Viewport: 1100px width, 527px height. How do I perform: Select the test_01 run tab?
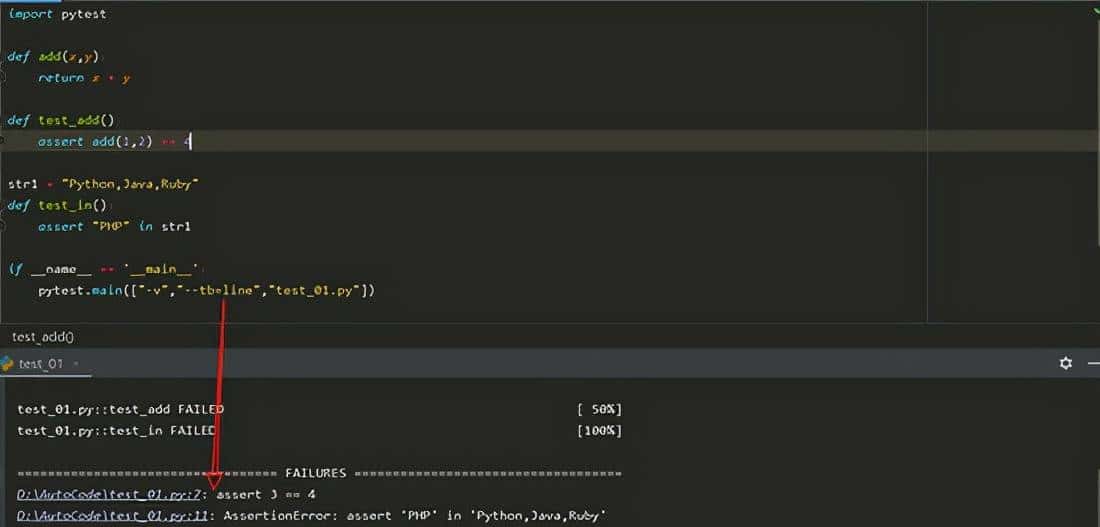tap(41, 363)
